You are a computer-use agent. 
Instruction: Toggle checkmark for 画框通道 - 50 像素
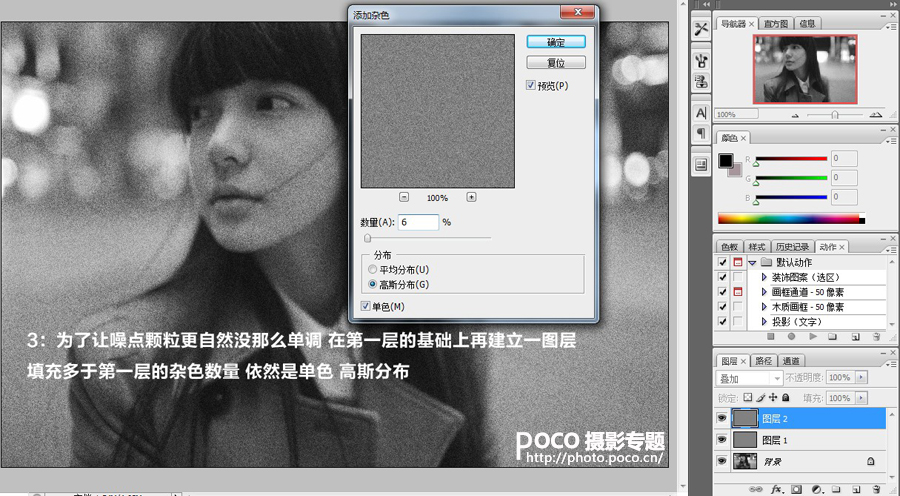[x=723, y=292]
